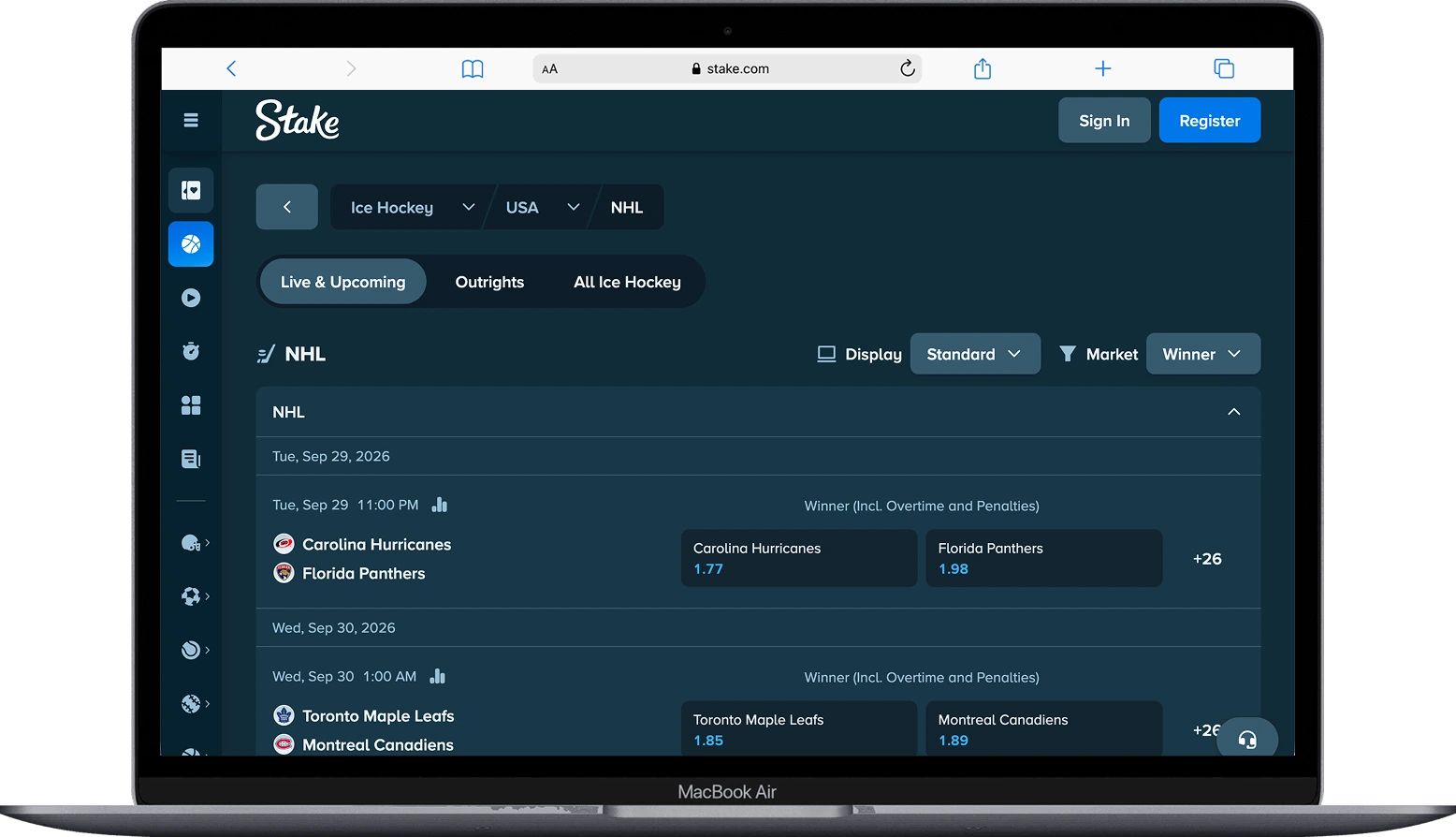This screenshot has width=1456, height=837.
Task: Click the Display monitor icon
Action: 826,354
